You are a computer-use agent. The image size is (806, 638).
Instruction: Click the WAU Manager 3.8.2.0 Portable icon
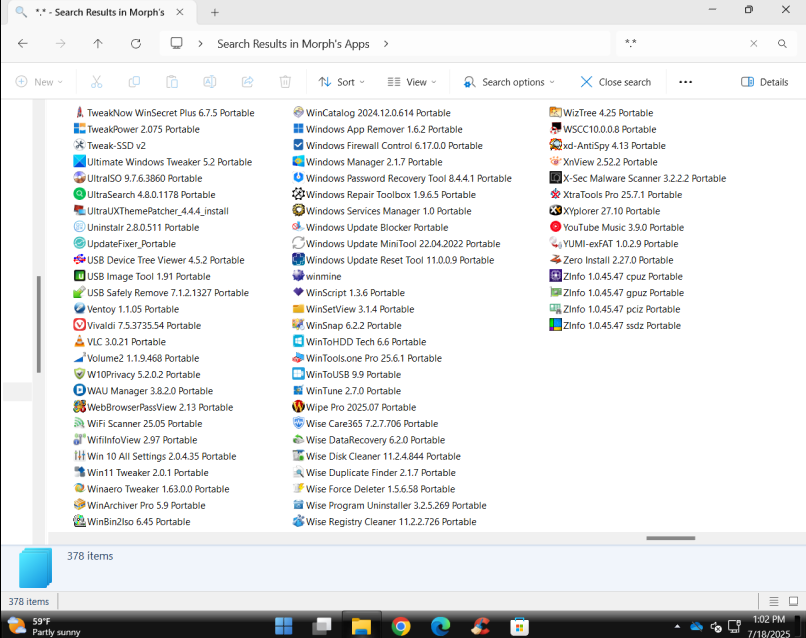click(x=79, y=390)
